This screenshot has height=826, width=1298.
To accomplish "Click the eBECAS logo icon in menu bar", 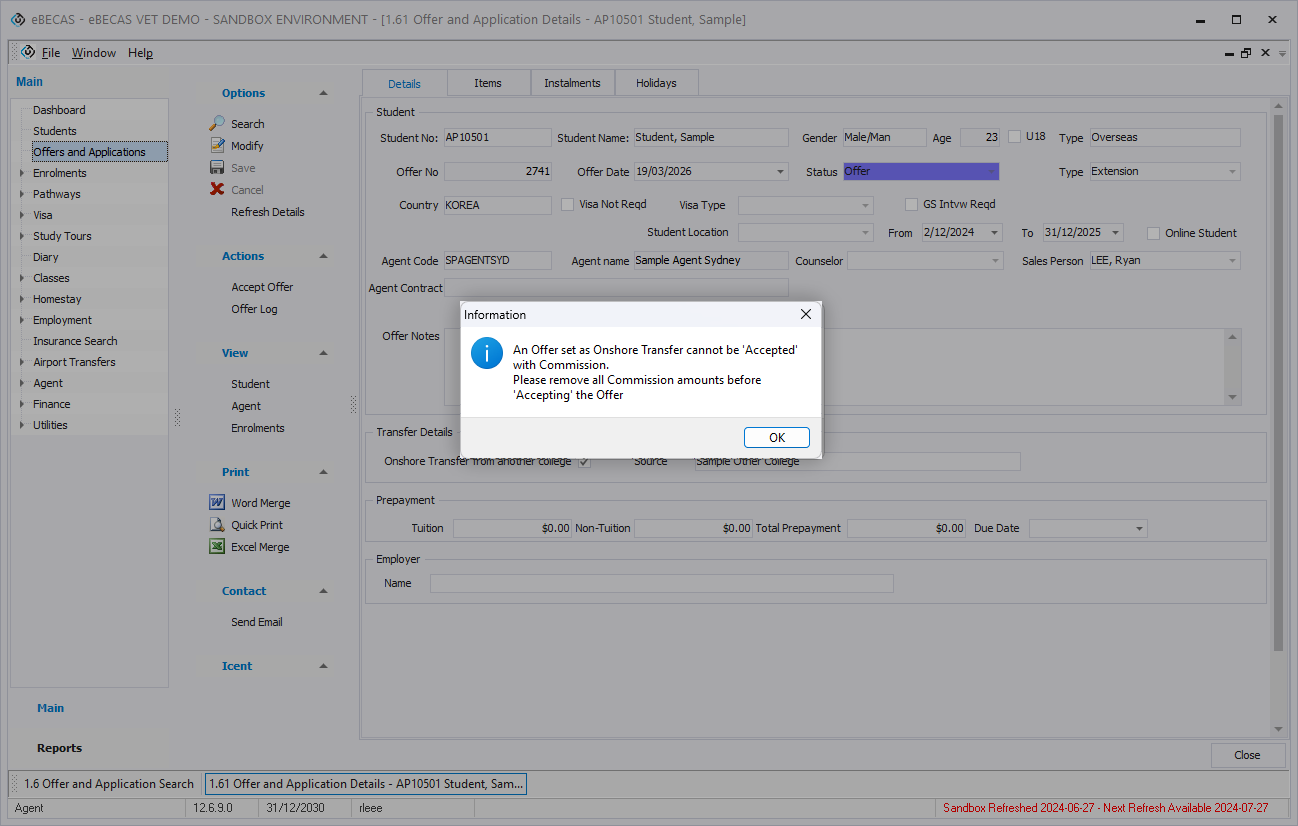I will pos(28,52).
